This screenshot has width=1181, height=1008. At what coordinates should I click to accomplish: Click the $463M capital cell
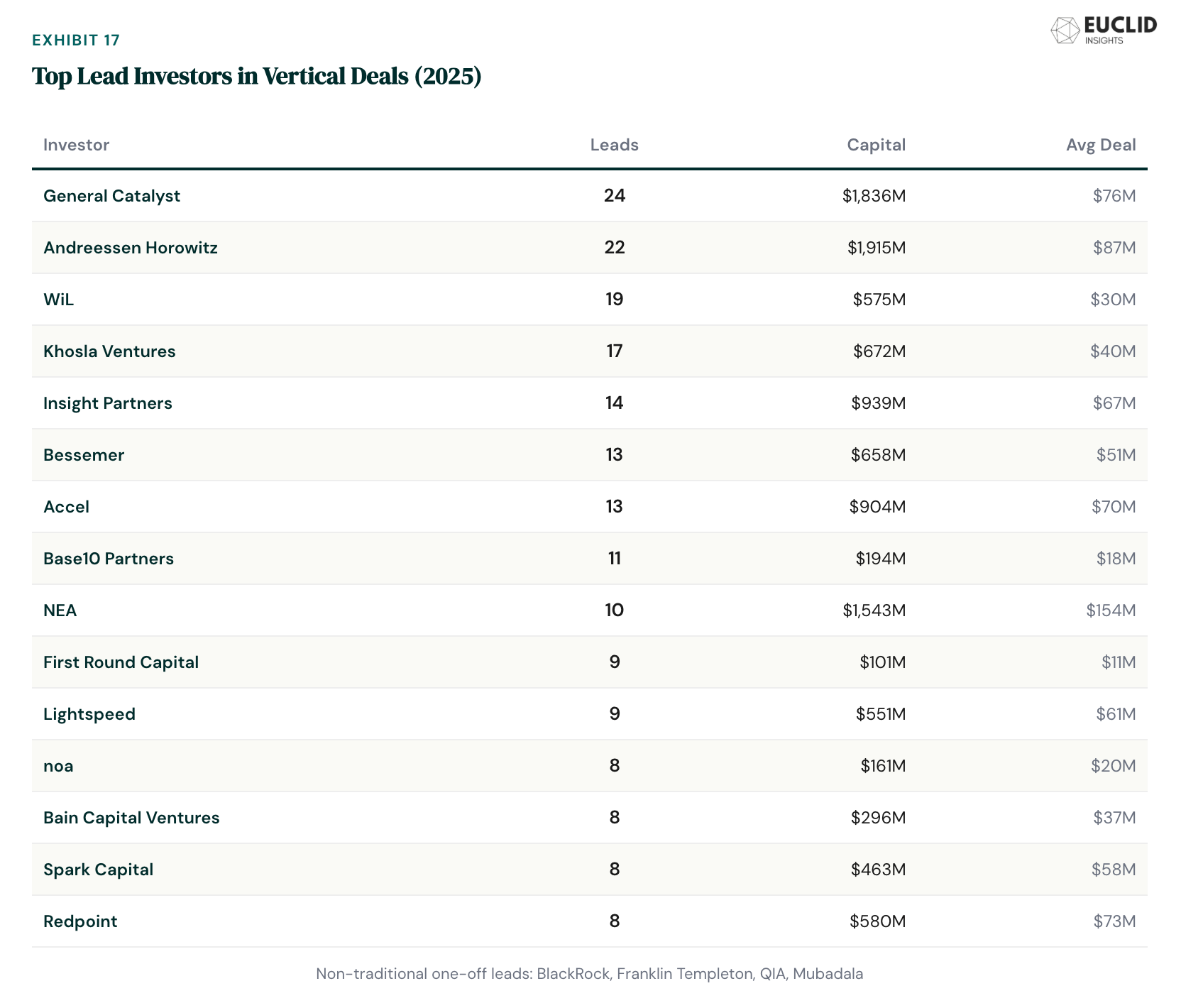879,870
